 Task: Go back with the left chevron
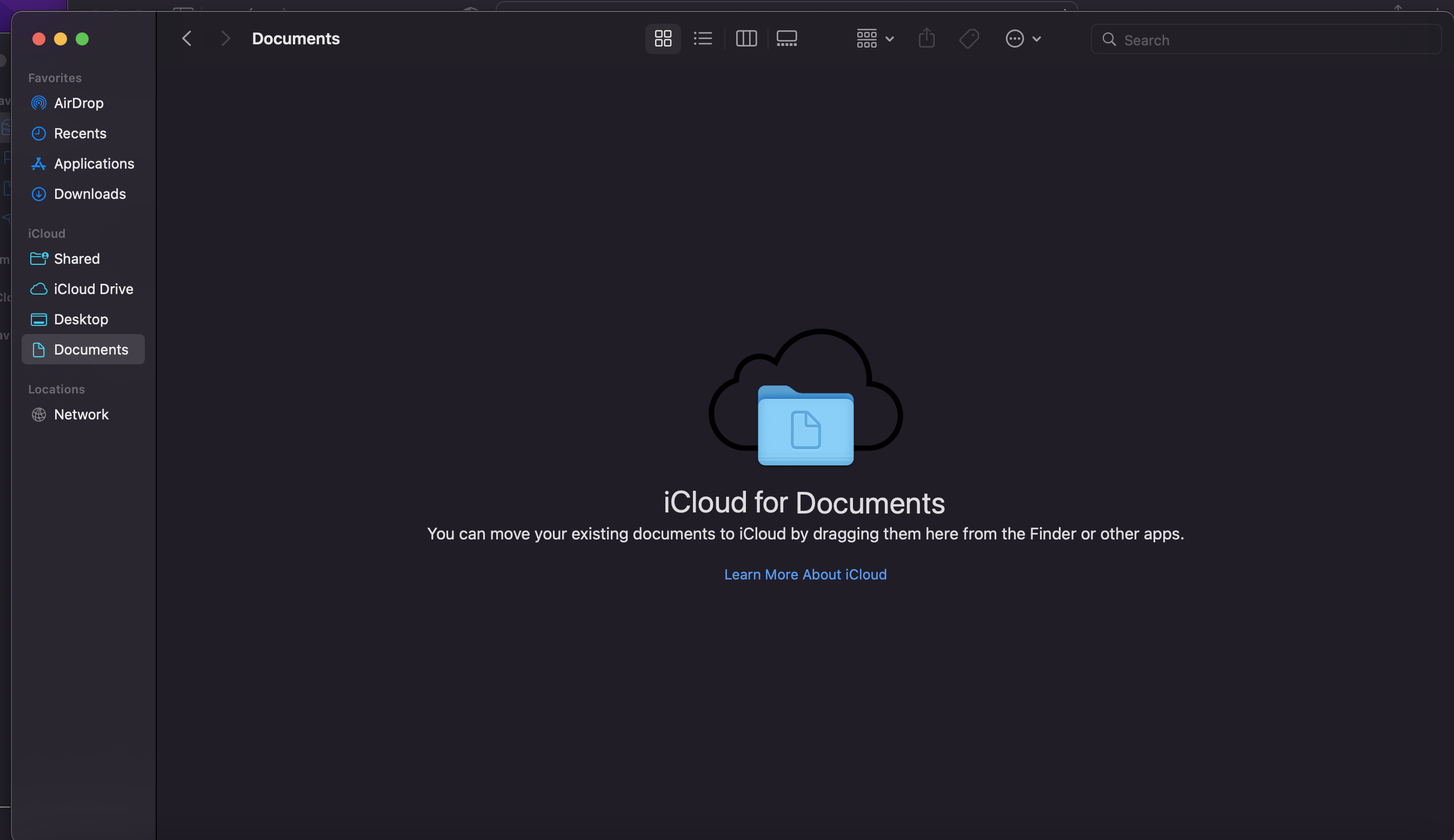point(187,39)
